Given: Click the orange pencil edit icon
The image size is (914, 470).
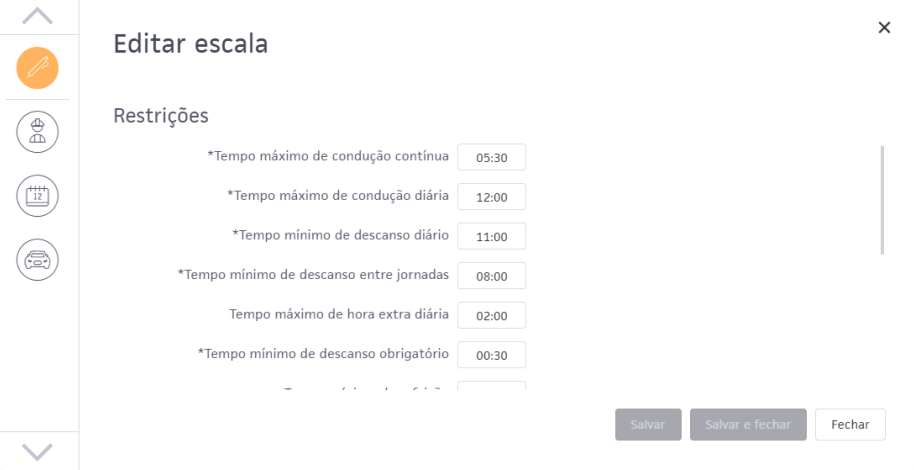Looking at the screenshot, I should 37,68.
